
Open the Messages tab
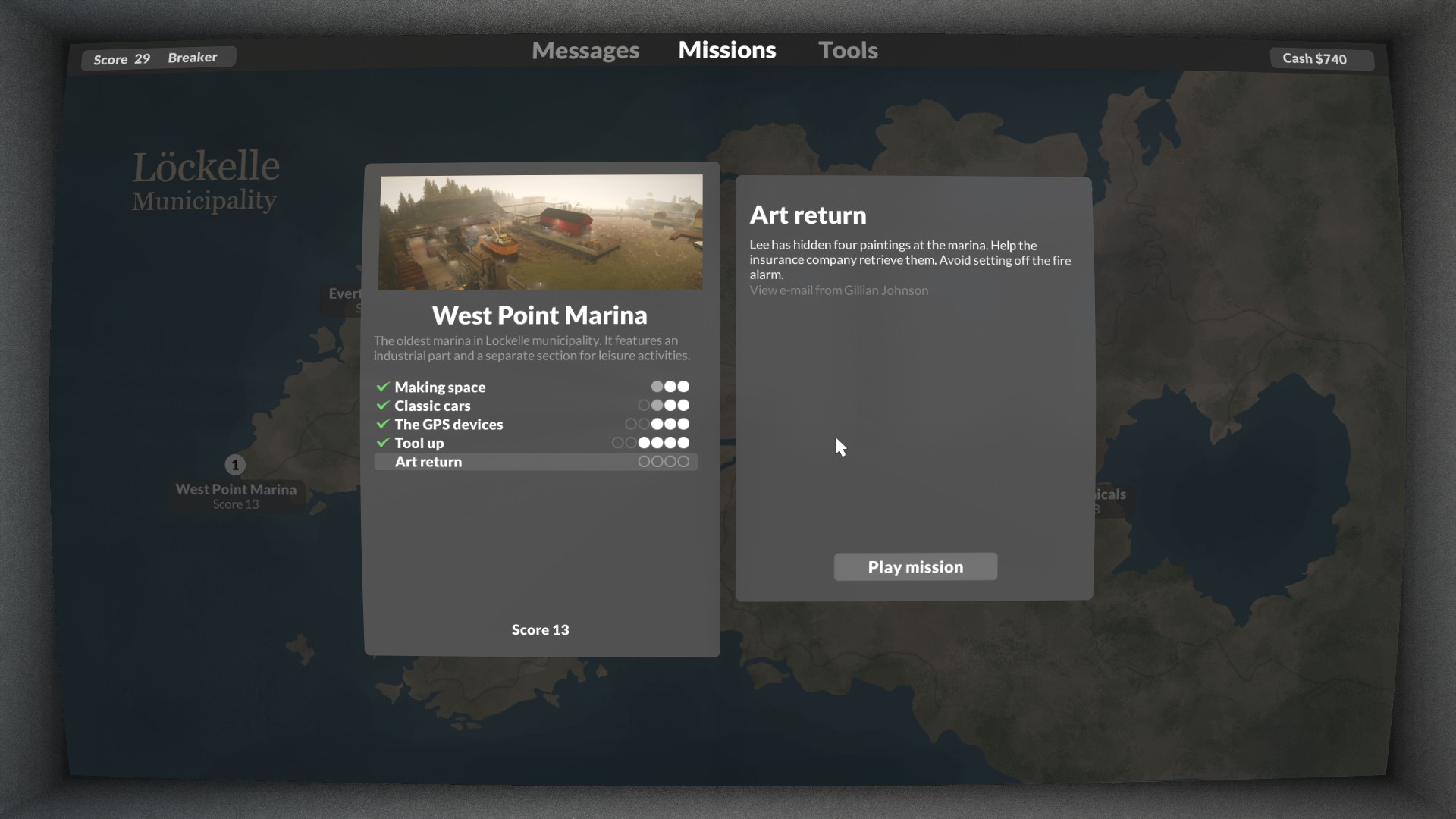585,50
